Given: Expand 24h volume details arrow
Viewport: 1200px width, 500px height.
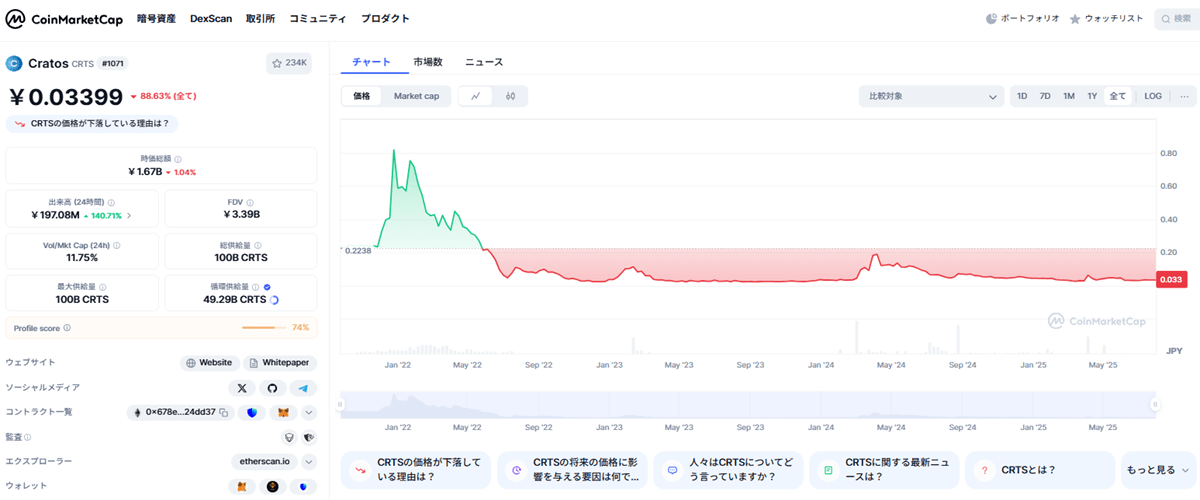Looking at the screenshot, I should 128,215.
